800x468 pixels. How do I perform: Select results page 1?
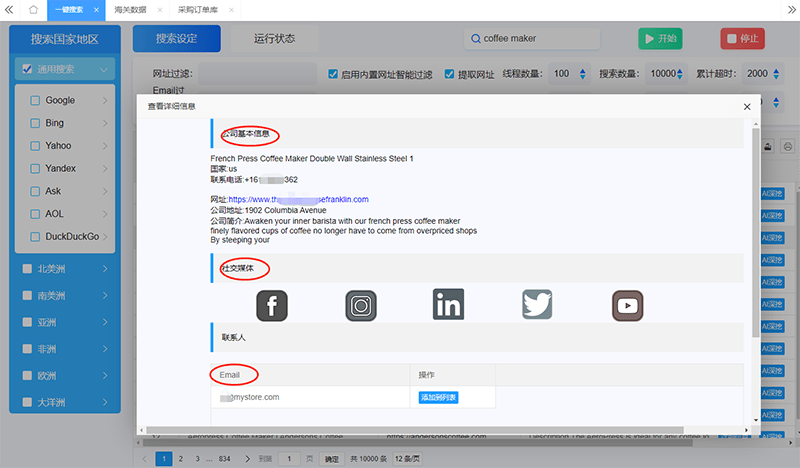tap(164, 459)
